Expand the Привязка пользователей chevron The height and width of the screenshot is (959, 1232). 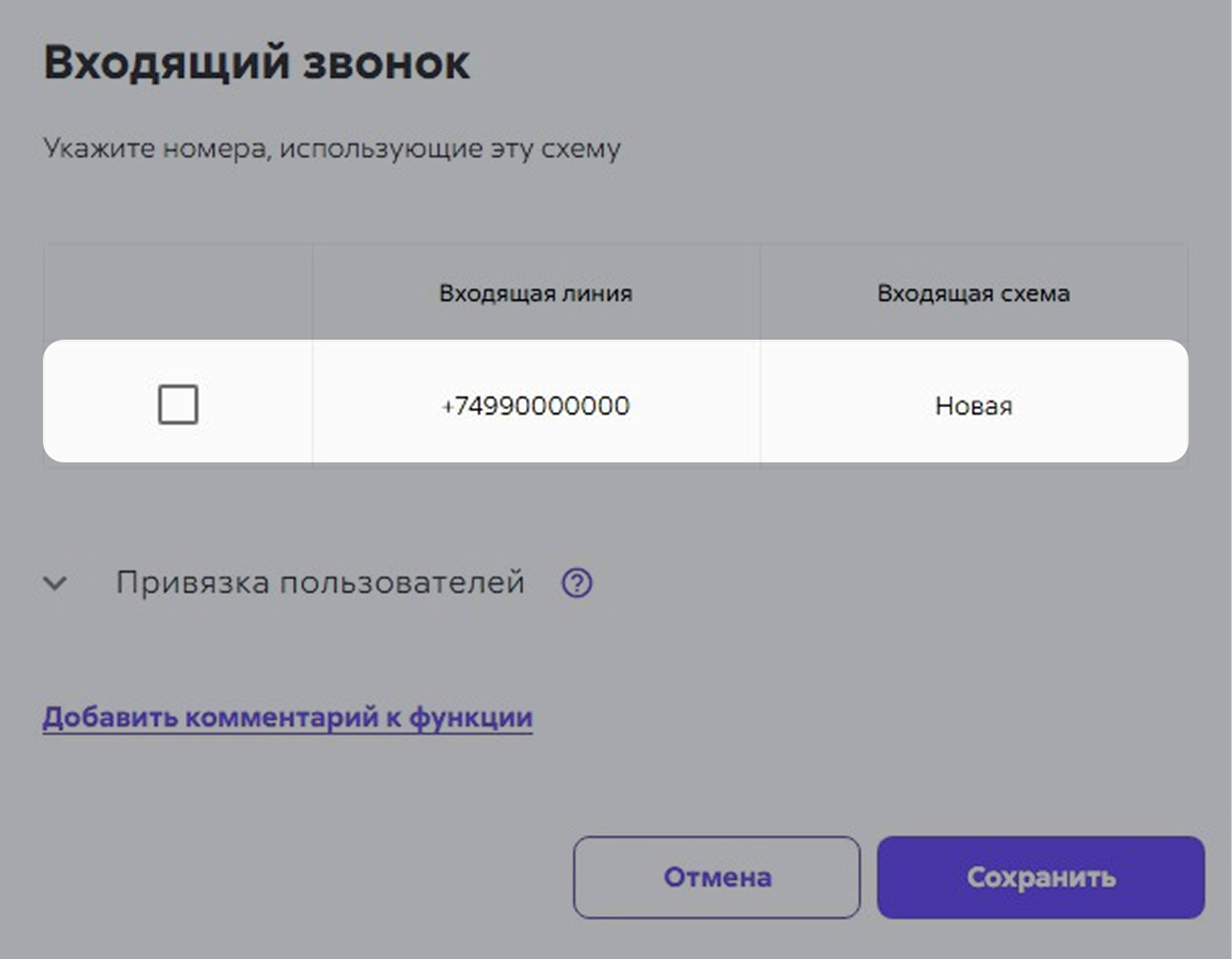[x=55, y=583]
